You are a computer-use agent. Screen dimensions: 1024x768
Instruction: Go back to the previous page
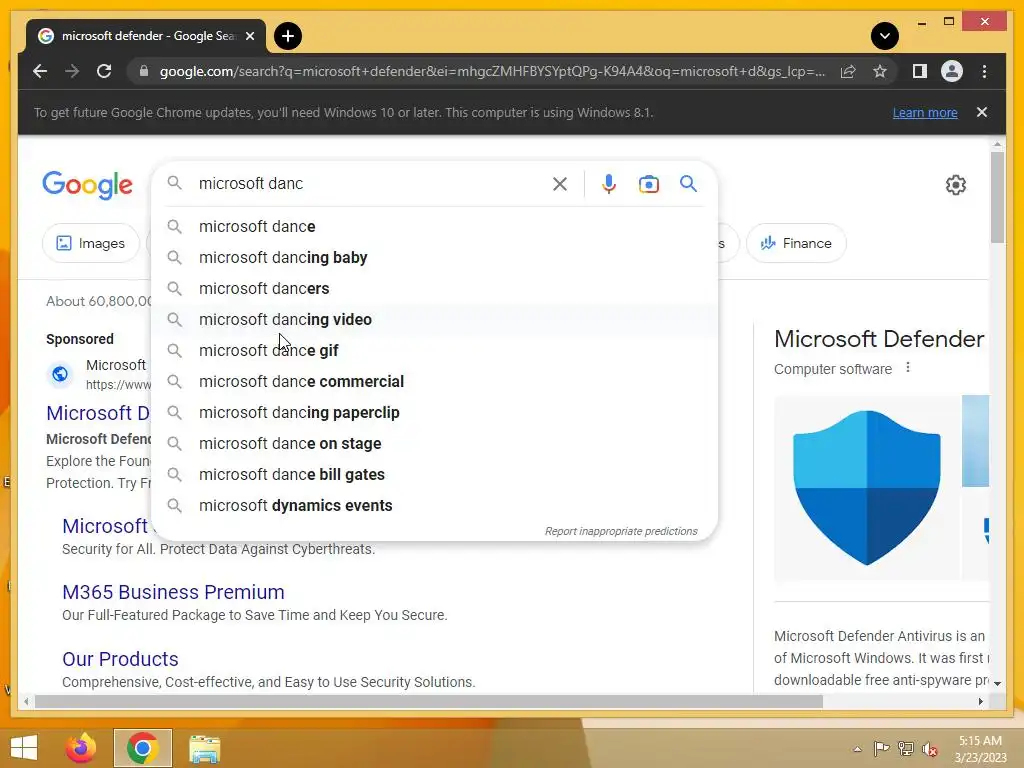coord(40,71)
